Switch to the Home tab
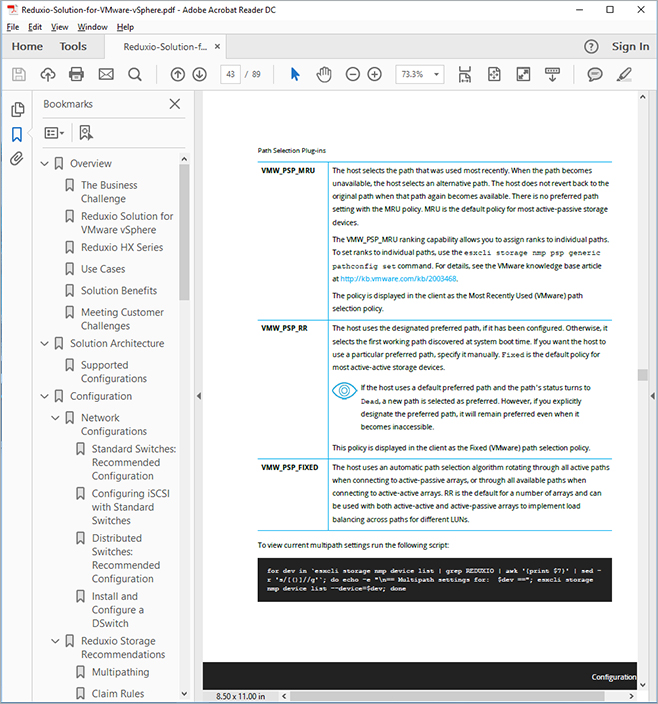This screenshot has width=658, height=704. coord(27,46)
